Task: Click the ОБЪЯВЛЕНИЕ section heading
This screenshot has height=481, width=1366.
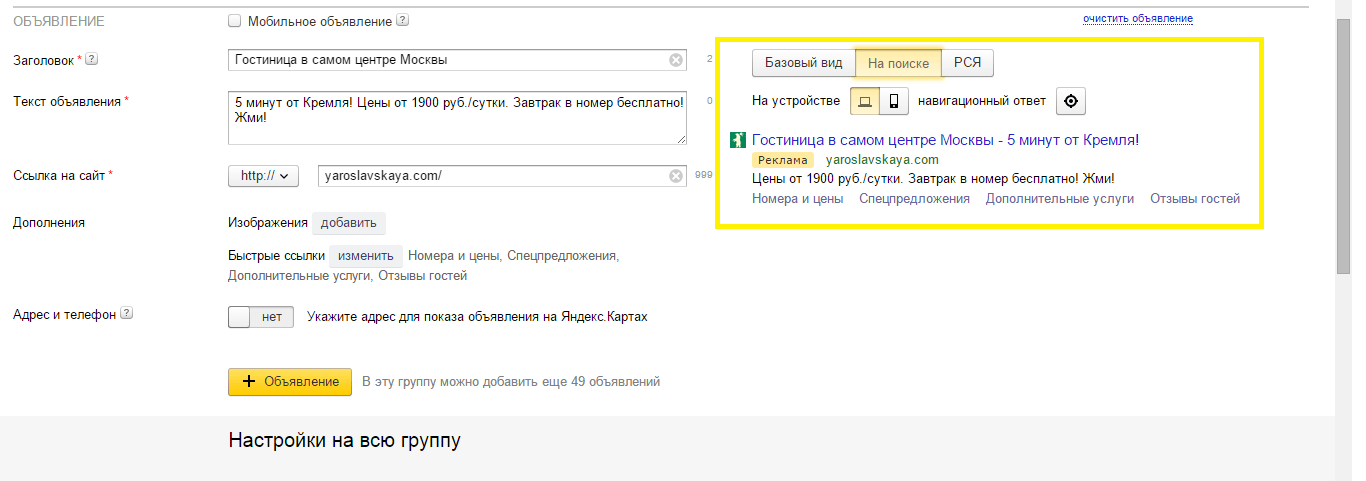Action: [58, 20]
